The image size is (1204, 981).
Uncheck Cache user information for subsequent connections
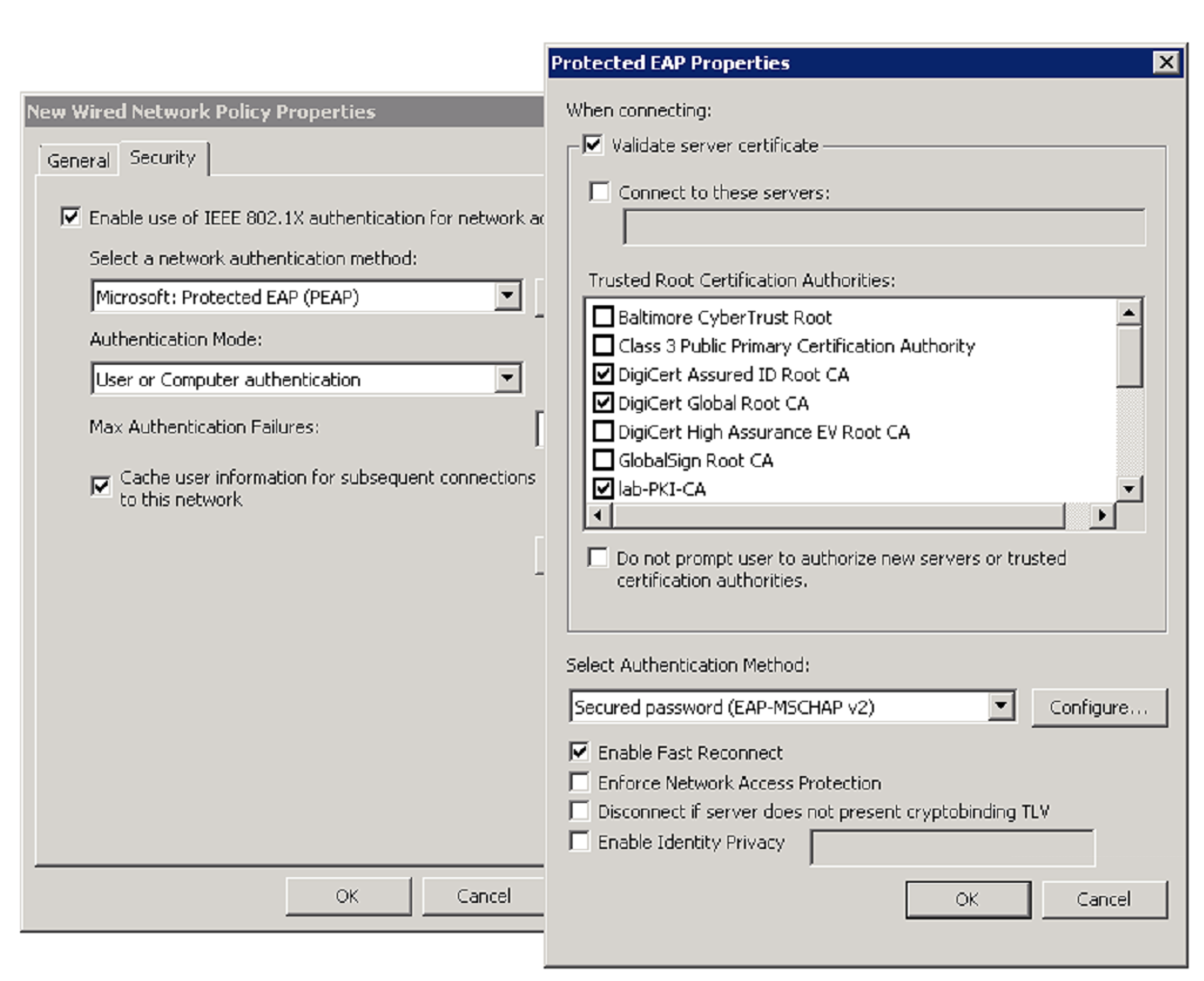pyautogui.click(x=100, y=479)
